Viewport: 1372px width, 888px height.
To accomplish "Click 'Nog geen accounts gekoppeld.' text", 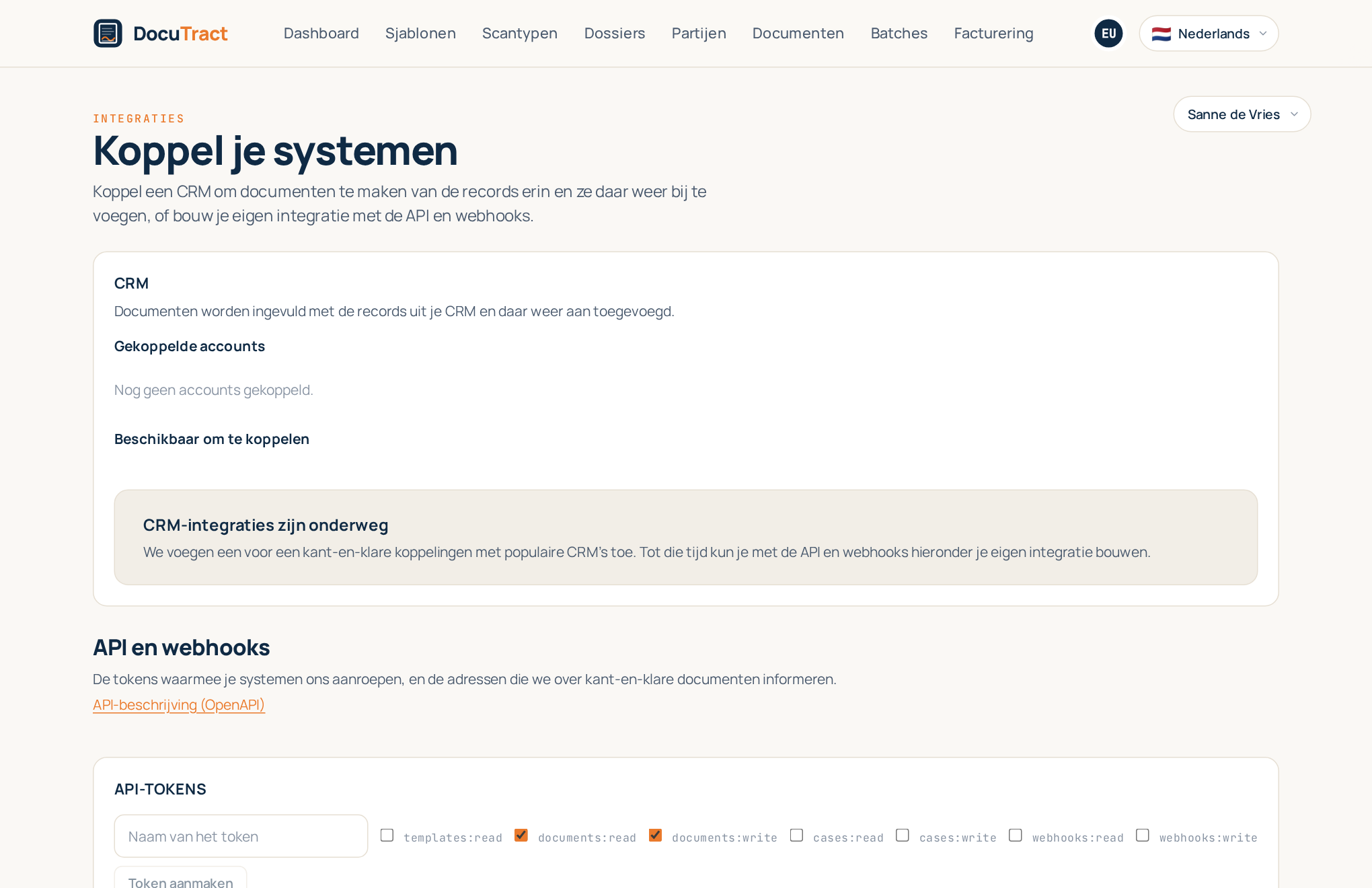I will pyautogui.click(x=214, y=390).
